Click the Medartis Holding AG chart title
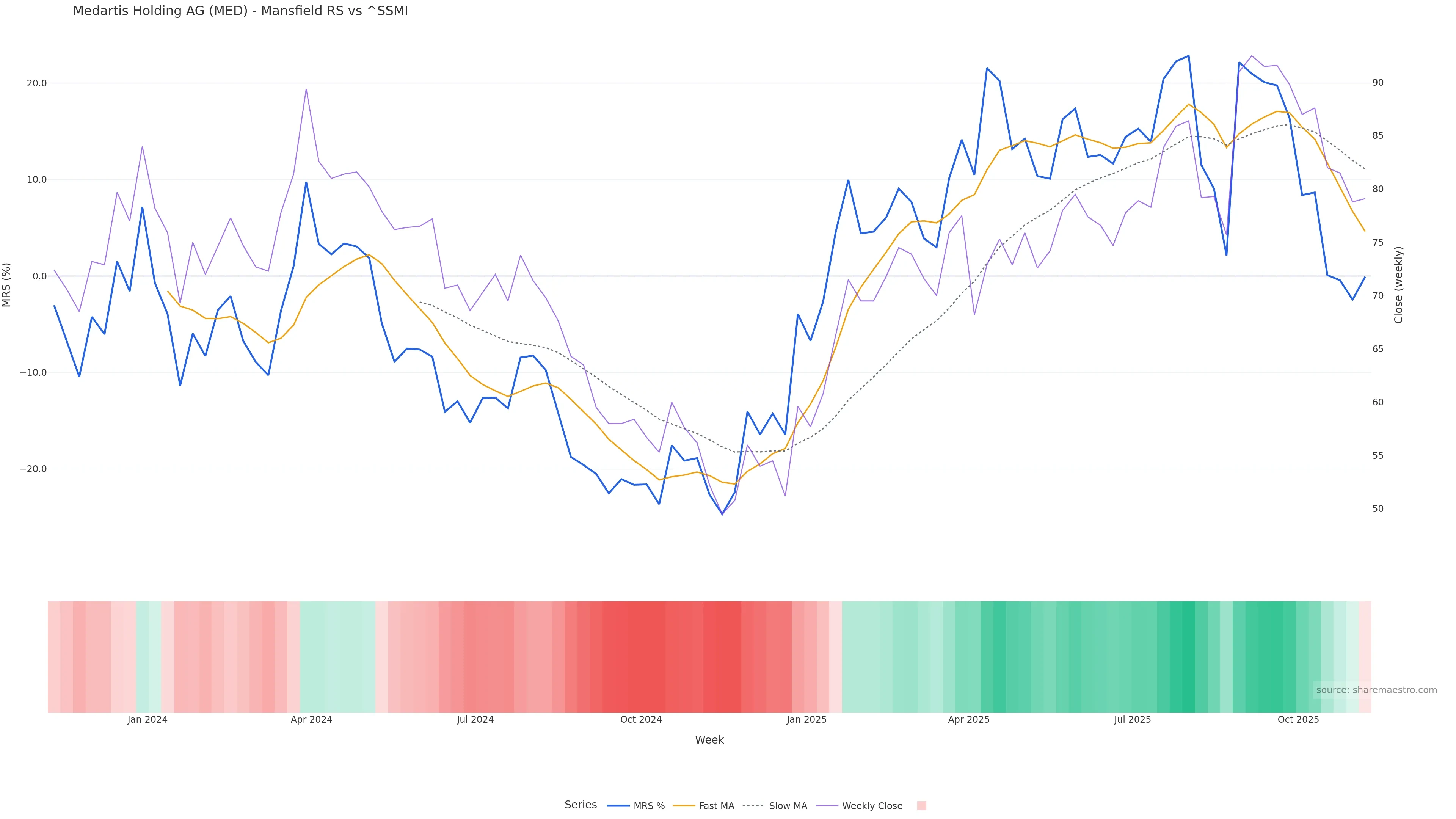Viewport: 1456px width, 819px height. click(x=240, y=11)
